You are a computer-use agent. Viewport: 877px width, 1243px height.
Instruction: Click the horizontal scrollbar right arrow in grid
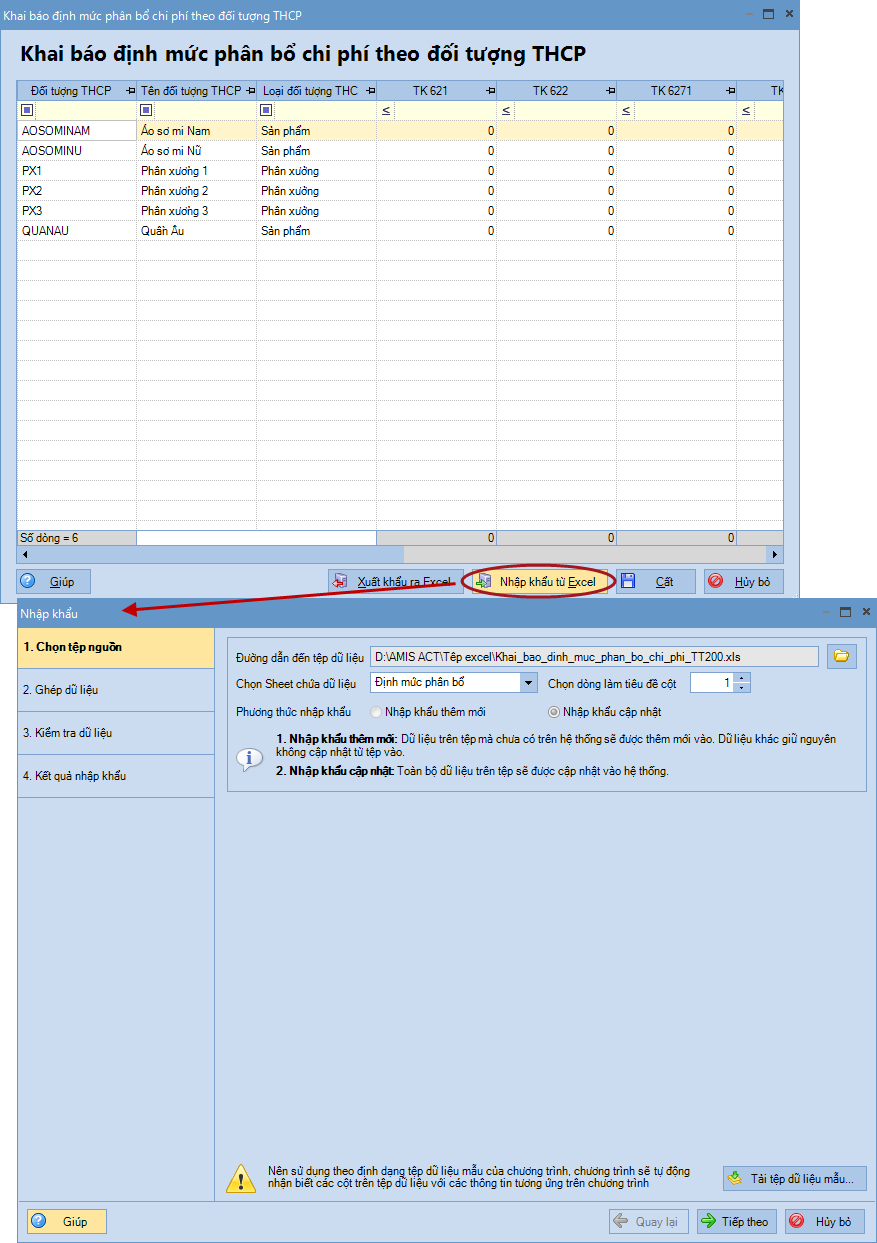coord(775,554)
